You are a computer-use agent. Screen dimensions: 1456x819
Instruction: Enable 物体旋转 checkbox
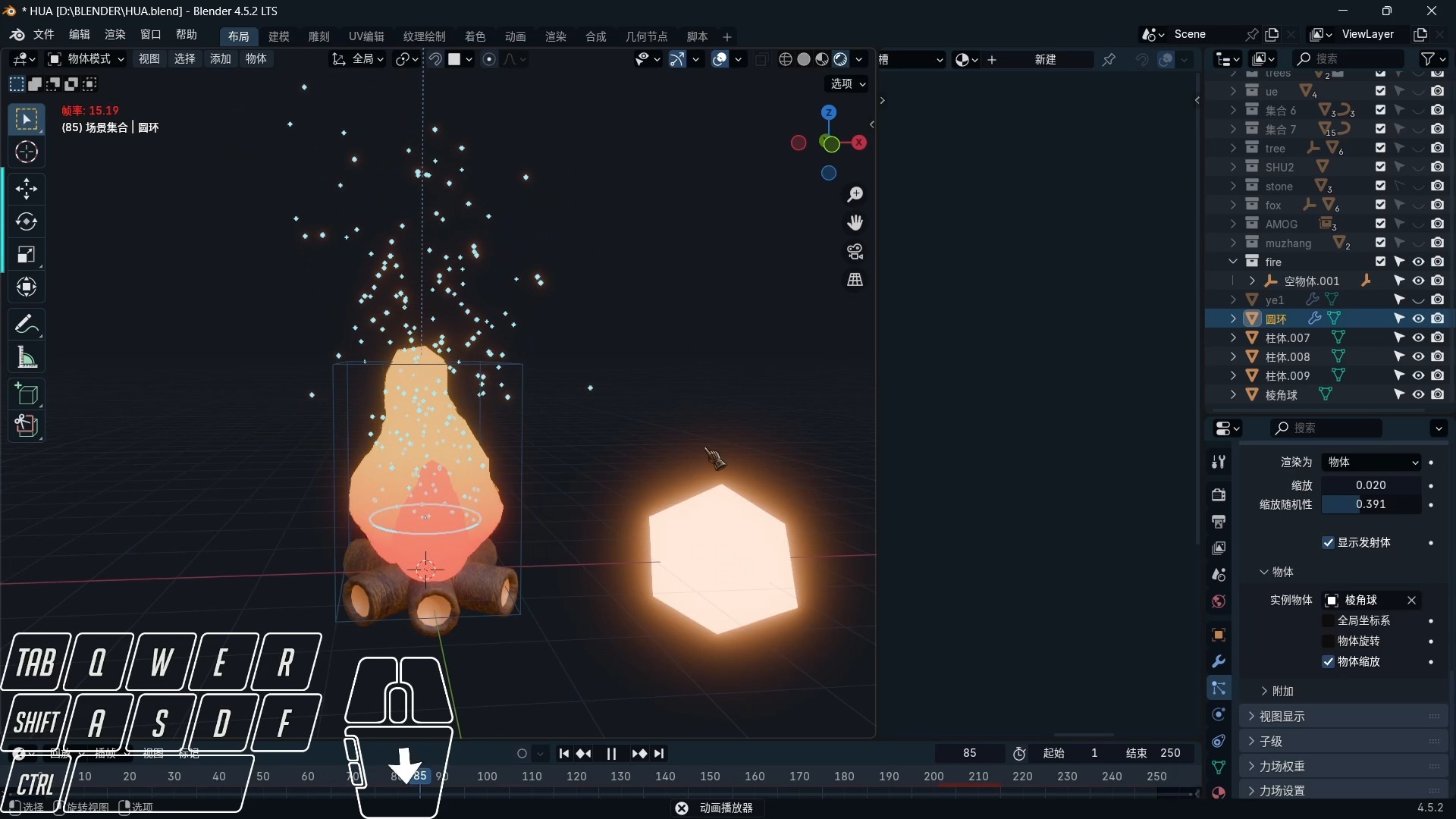tap(1328, 641)
